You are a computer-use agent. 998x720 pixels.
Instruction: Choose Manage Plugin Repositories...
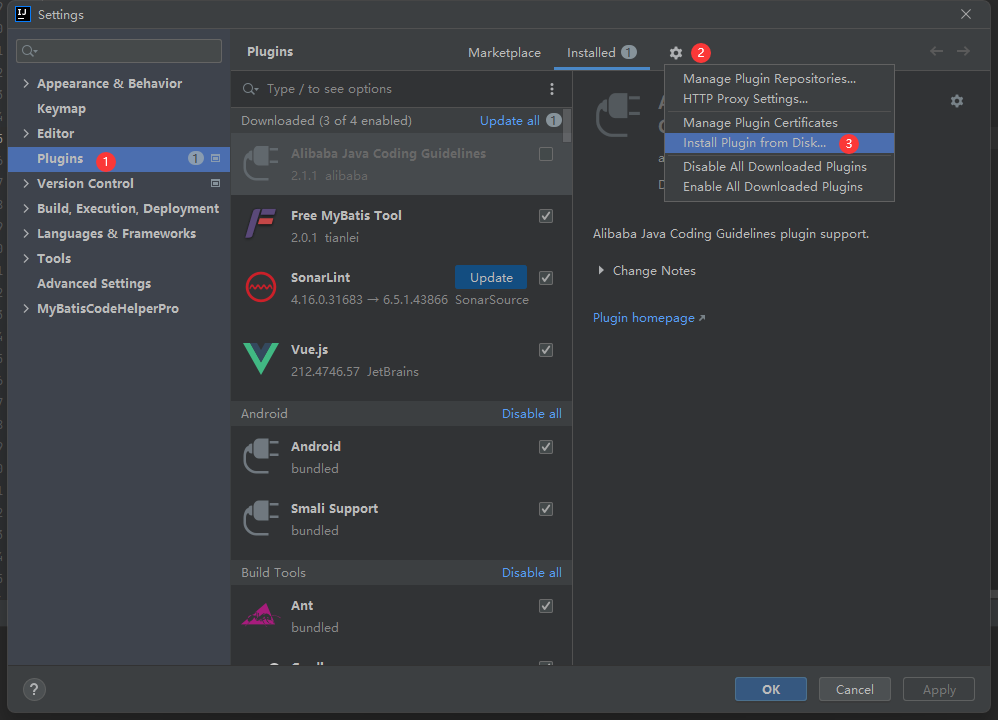point(779,79)
